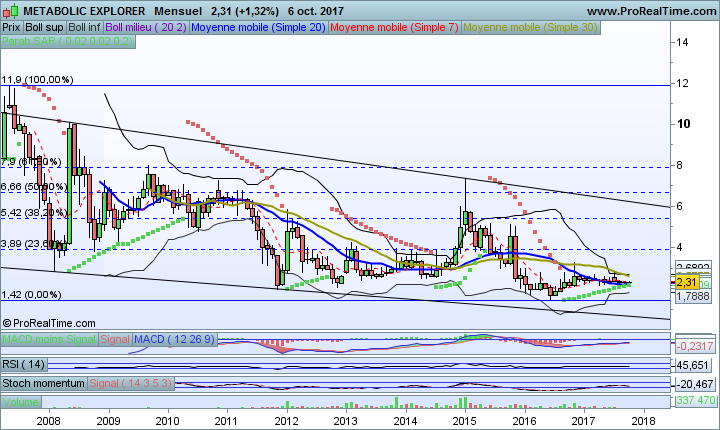
Task: Click the yellow 2,31 current price tag
Action: 687,282
